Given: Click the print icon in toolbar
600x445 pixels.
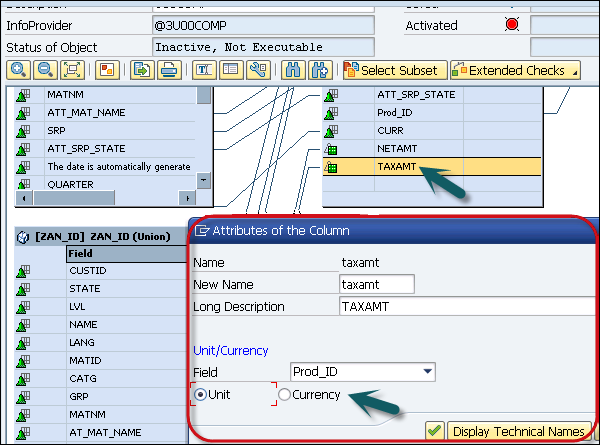Looking at the screenshot, I should tap(169, 70).
